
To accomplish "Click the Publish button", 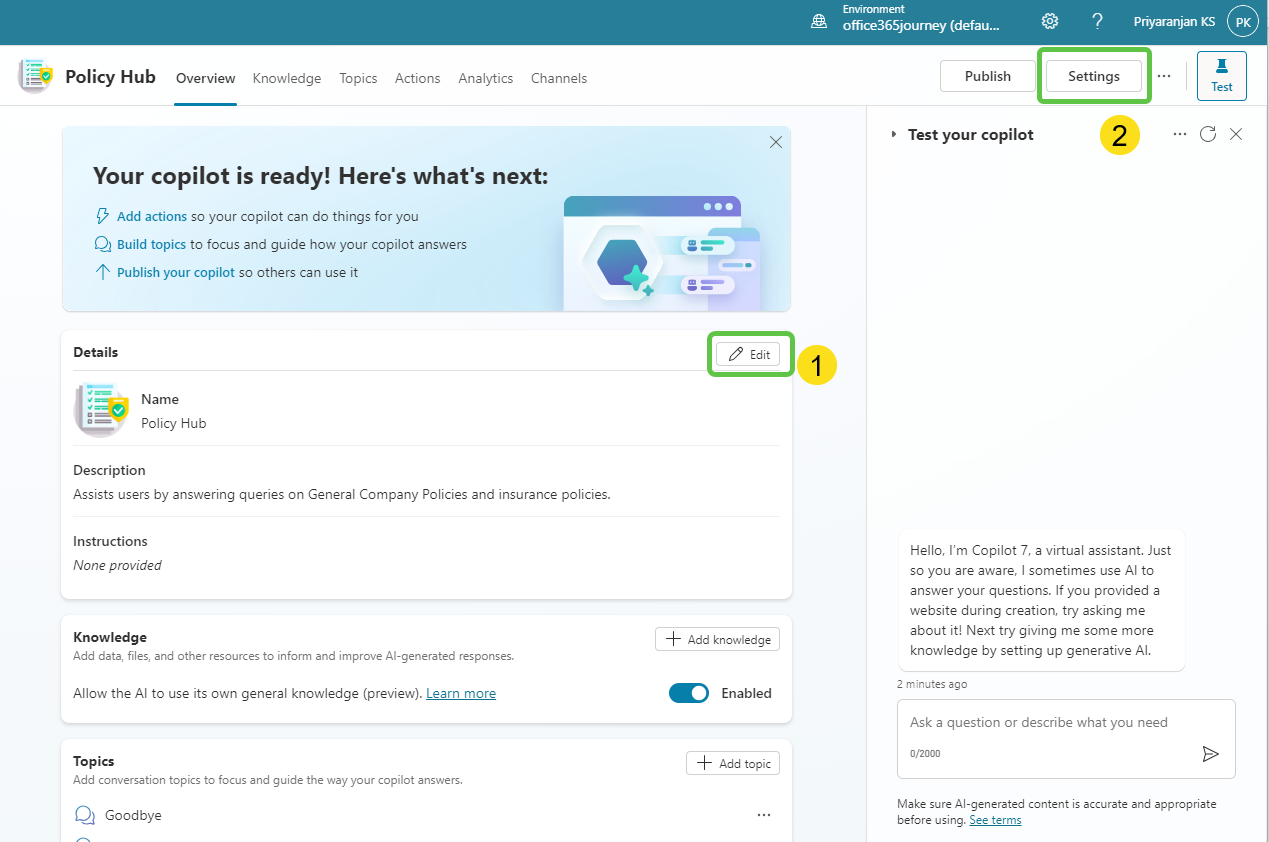I will click(987, 76).
